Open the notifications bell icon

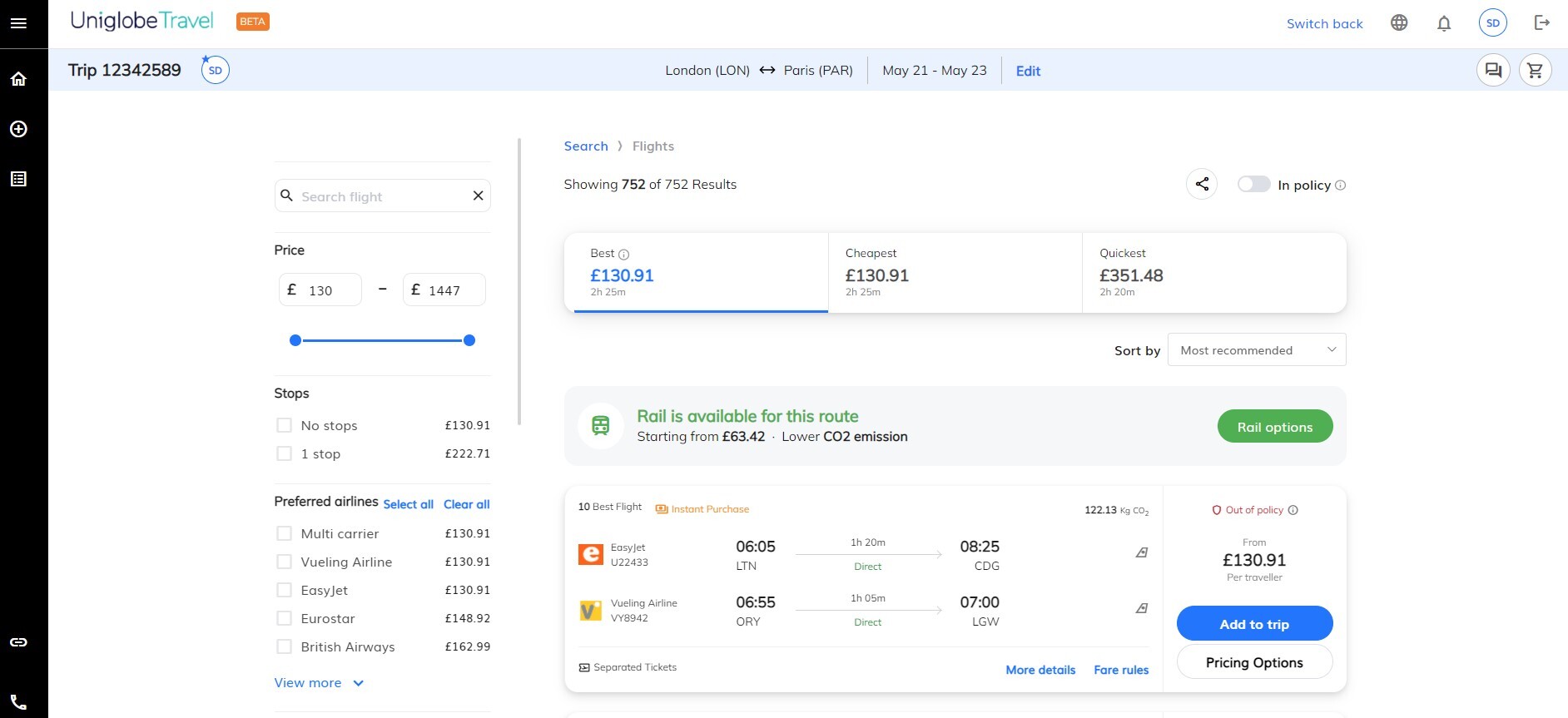[1444, 23]
